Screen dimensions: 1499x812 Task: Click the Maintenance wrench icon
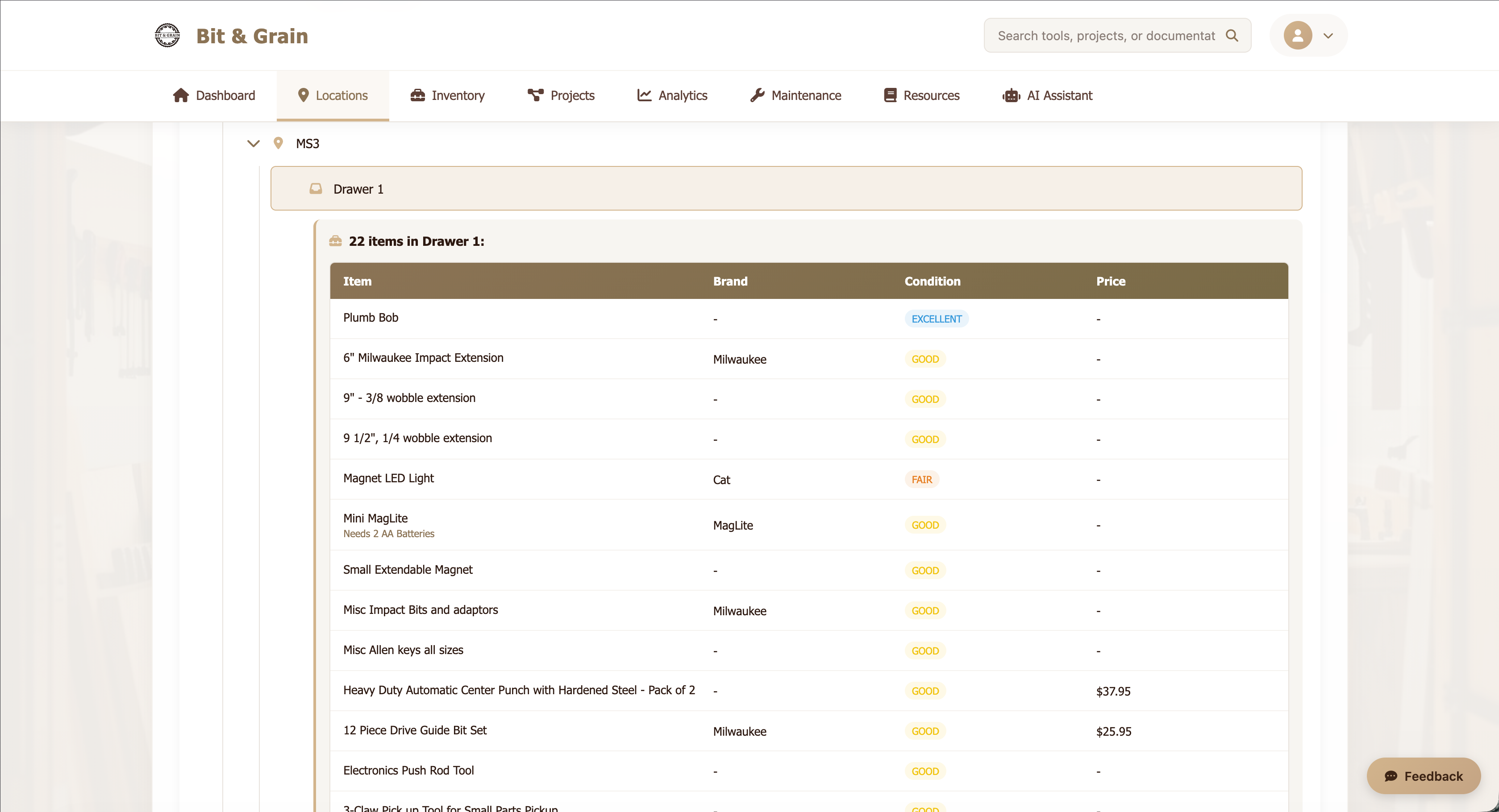coord(757,95)
